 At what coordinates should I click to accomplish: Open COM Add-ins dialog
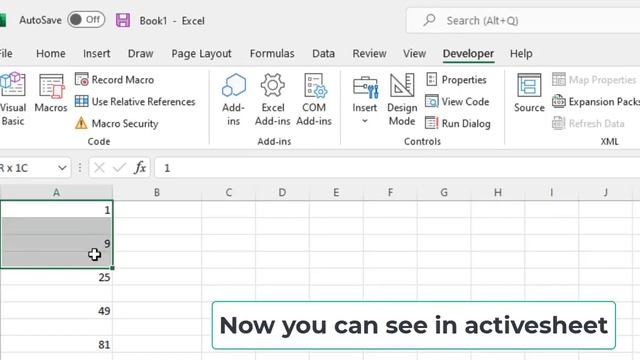(314, 99)
